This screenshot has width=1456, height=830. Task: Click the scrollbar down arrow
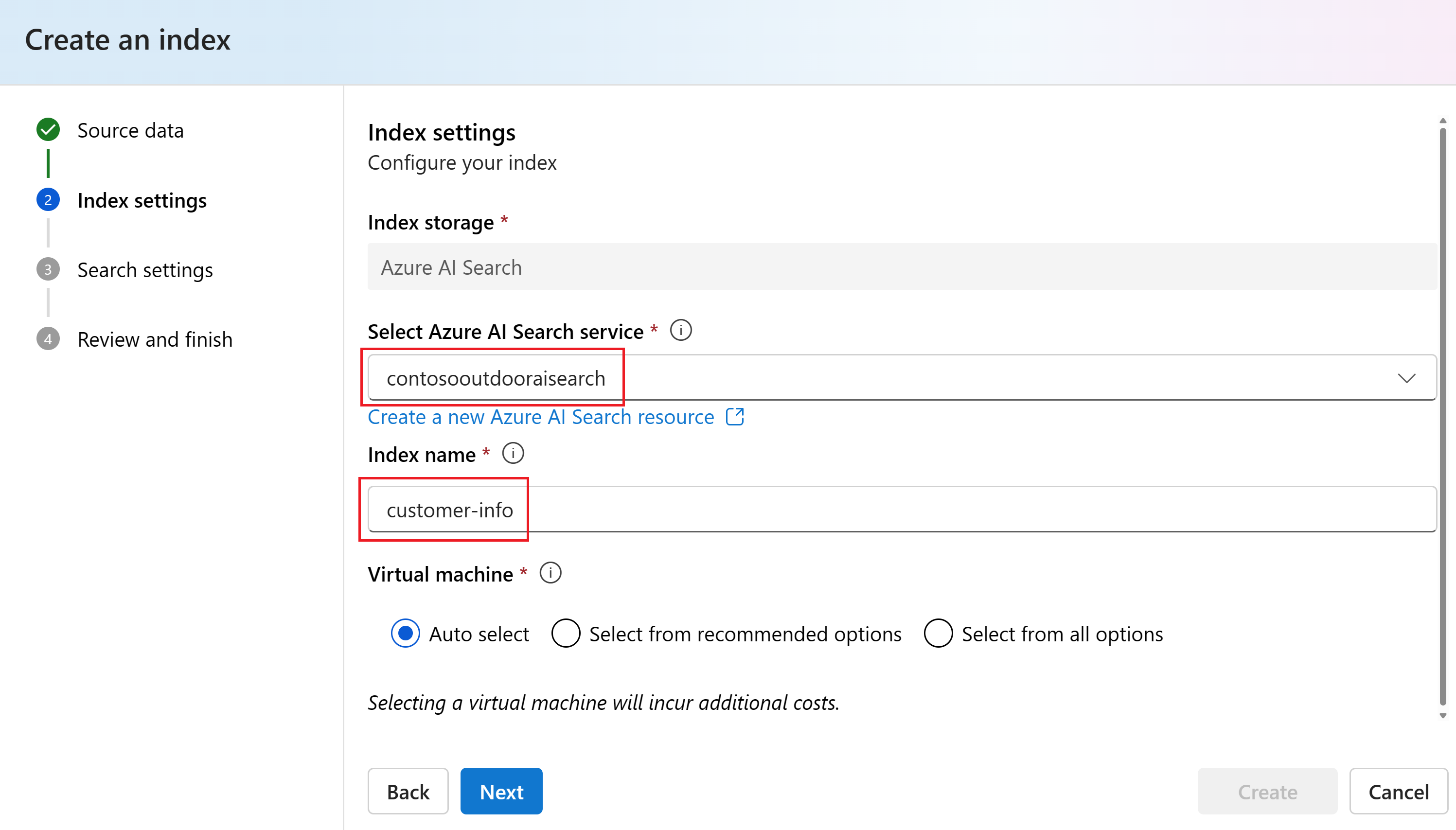tap(1443, 715)
